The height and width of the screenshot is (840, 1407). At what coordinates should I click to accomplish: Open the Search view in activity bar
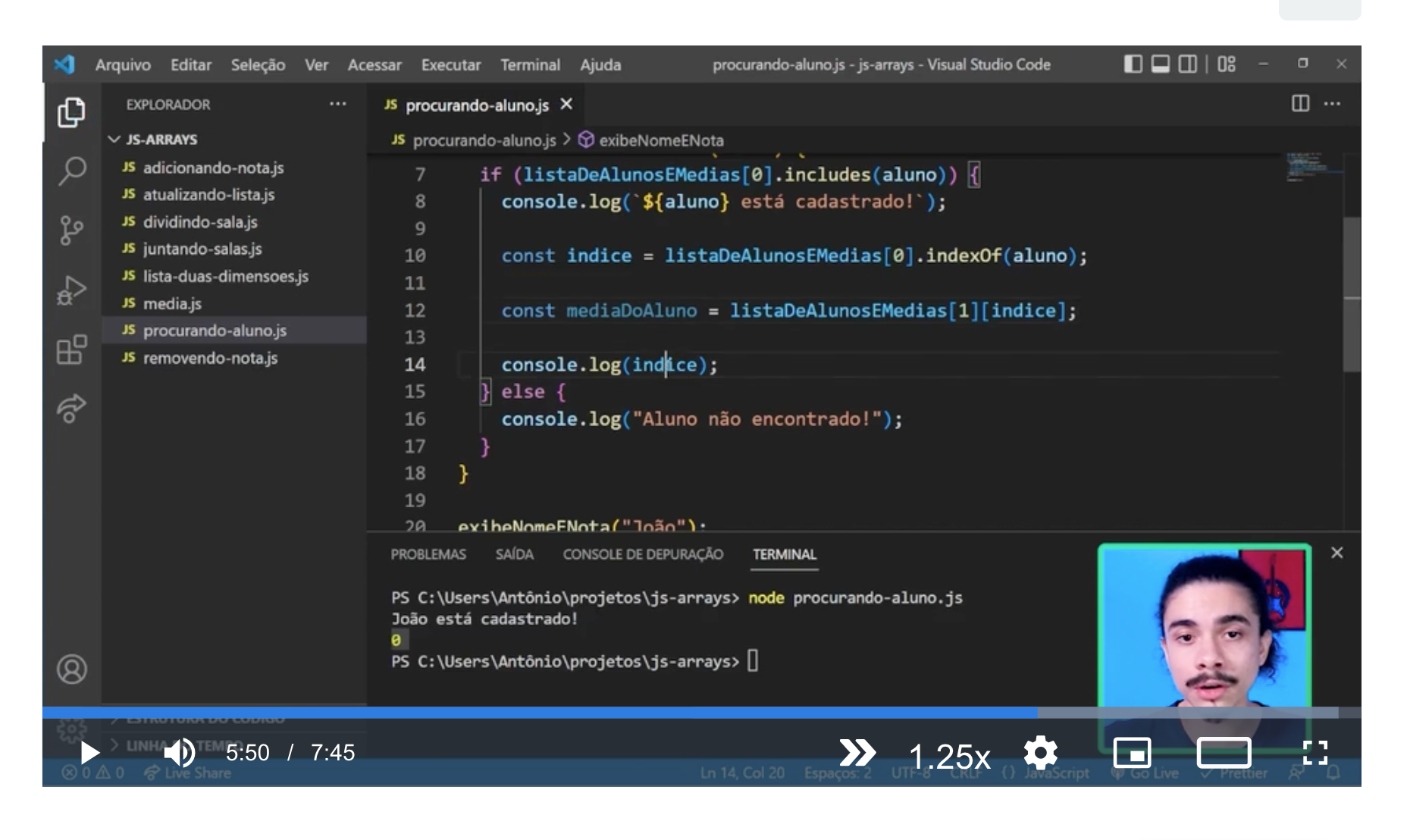(71, 171)
